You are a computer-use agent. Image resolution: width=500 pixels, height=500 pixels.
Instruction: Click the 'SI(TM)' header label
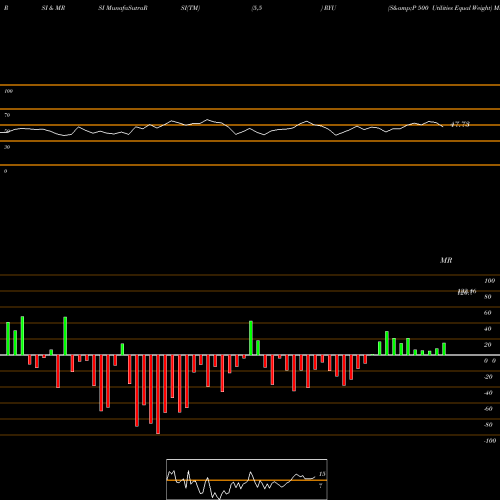pos(190,8)
